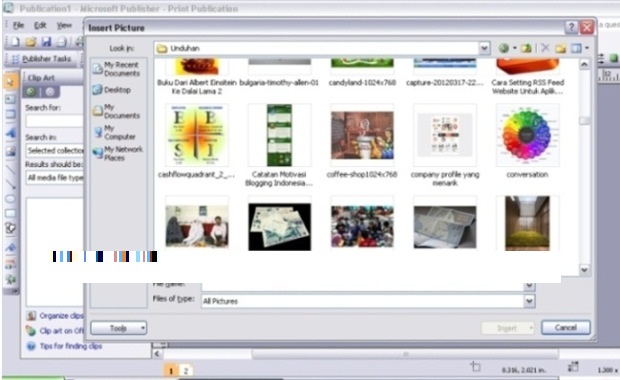This screenshot has height=380, width=620.
Task: Select the AutoShapes tool in Objects toolbar
Action: [10, 229]
